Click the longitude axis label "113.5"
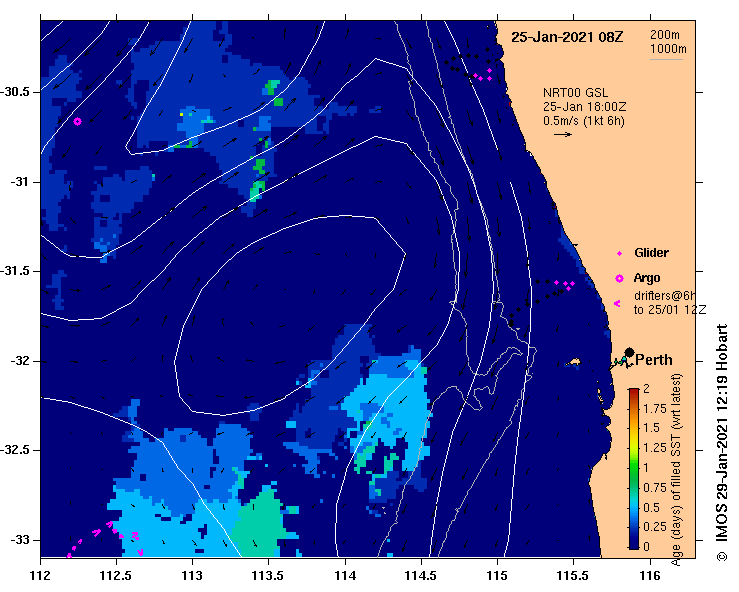The height and width of the screenshot is (592, 739). [x=268, y=576]
